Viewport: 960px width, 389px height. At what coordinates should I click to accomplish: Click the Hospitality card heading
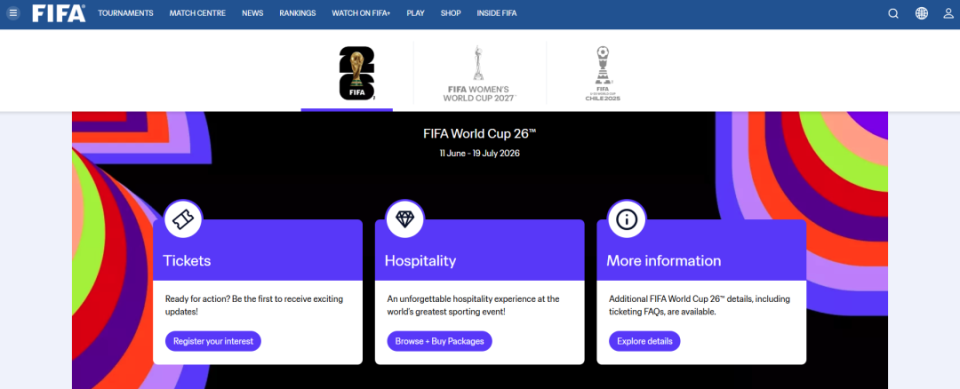[420, 261]
